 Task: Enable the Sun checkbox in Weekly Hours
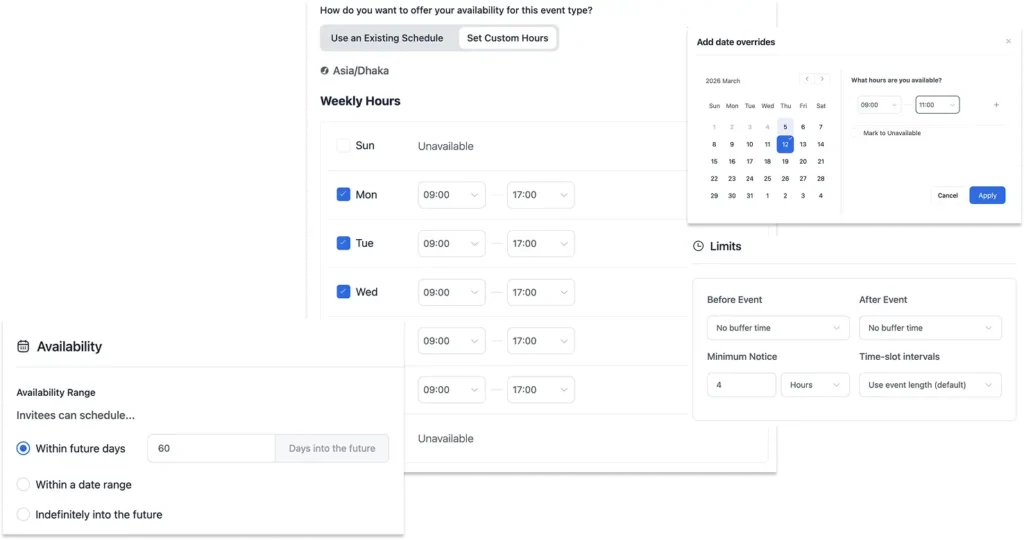(343, 146)
